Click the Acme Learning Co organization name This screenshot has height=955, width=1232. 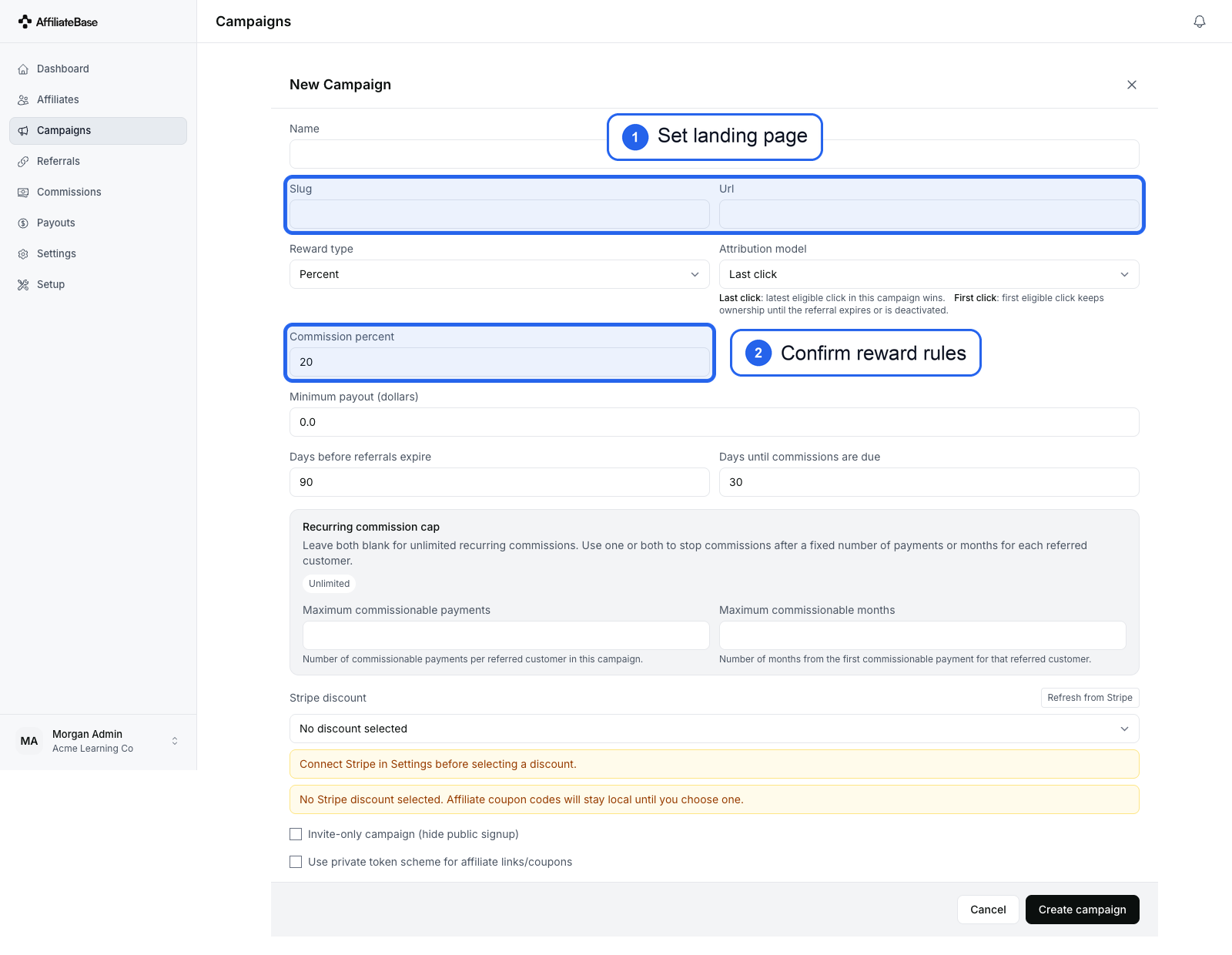[92, 749]
